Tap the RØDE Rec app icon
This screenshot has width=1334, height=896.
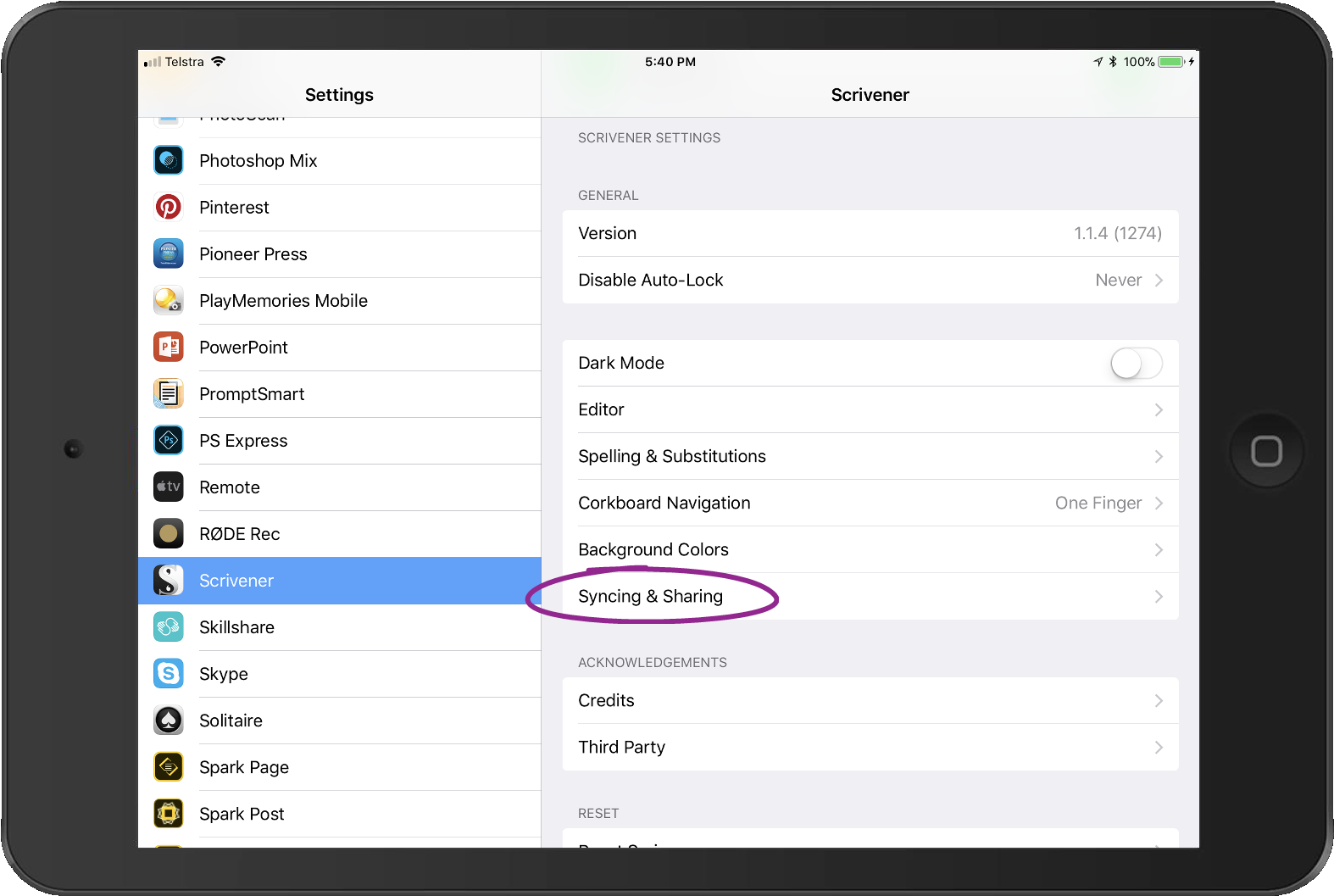[x=169, y=533]
